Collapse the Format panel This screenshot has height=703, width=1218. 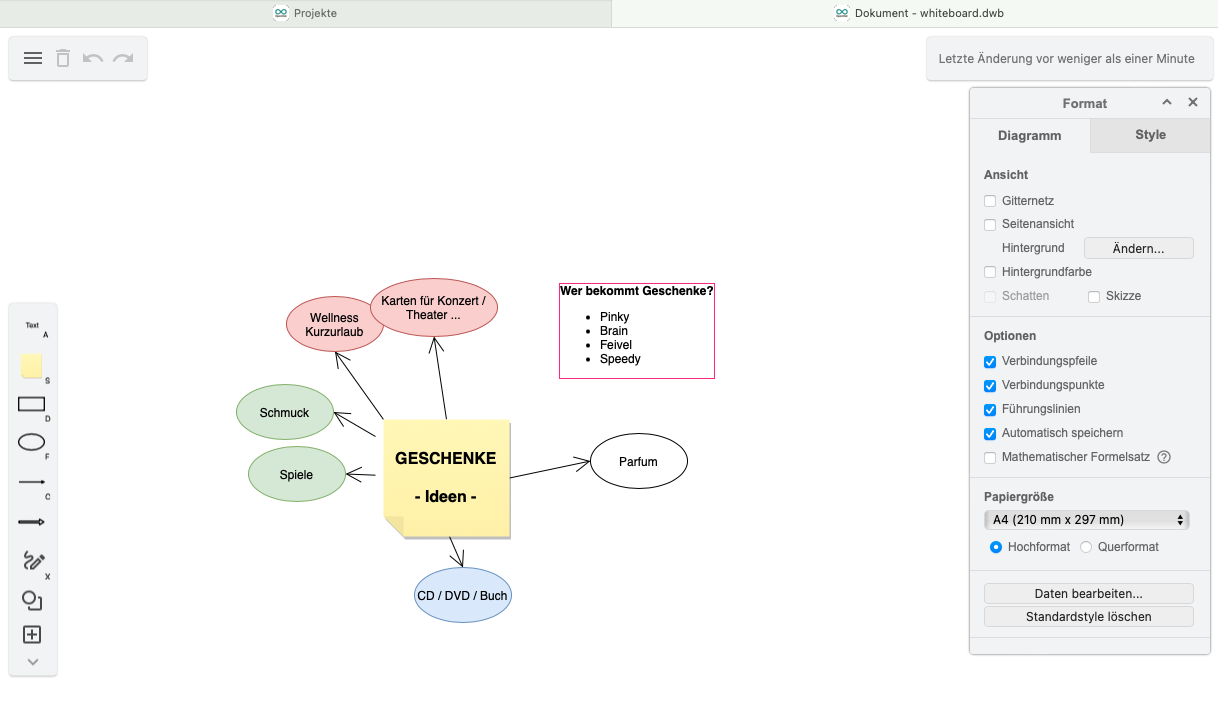[1166, 103]
